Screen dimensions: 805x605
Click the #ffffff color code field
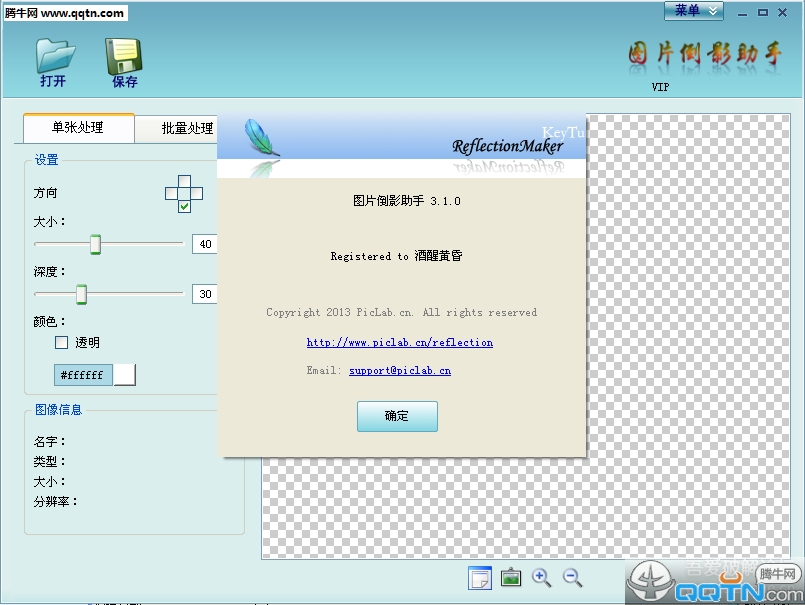point(83,375)
